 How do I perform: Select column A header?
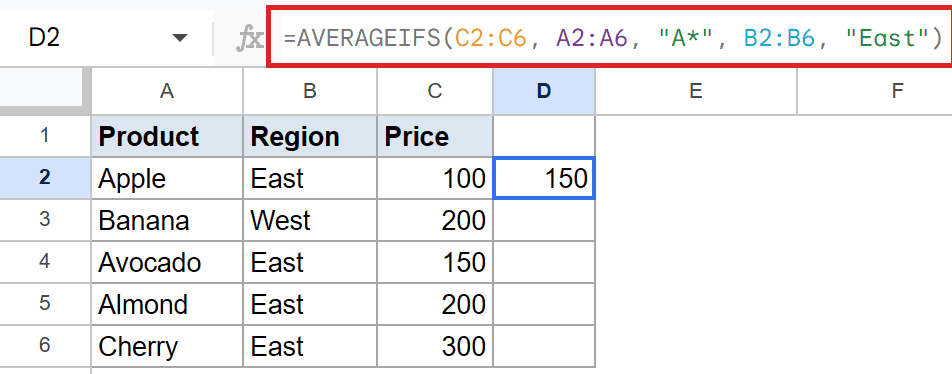coord(167,91)
